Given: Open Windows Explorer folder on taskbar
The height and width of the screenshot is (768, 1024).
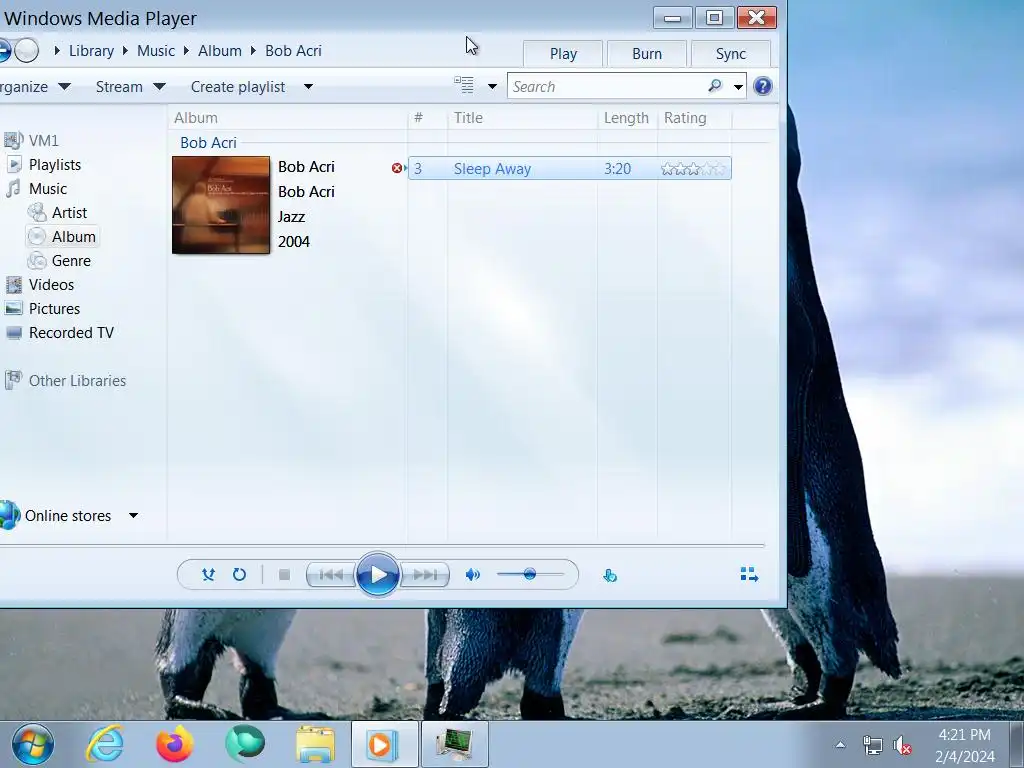Looking at the screenshot, I should 315,744.
